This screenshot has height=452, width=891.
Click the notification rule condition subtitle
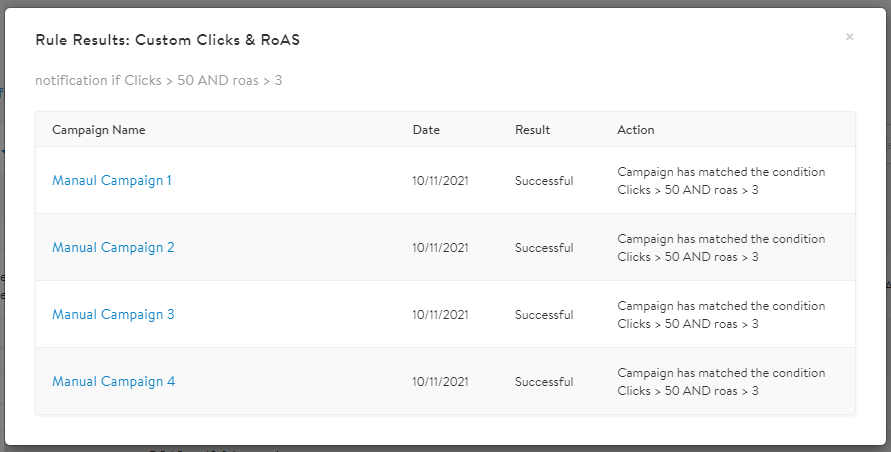(159, 80)
